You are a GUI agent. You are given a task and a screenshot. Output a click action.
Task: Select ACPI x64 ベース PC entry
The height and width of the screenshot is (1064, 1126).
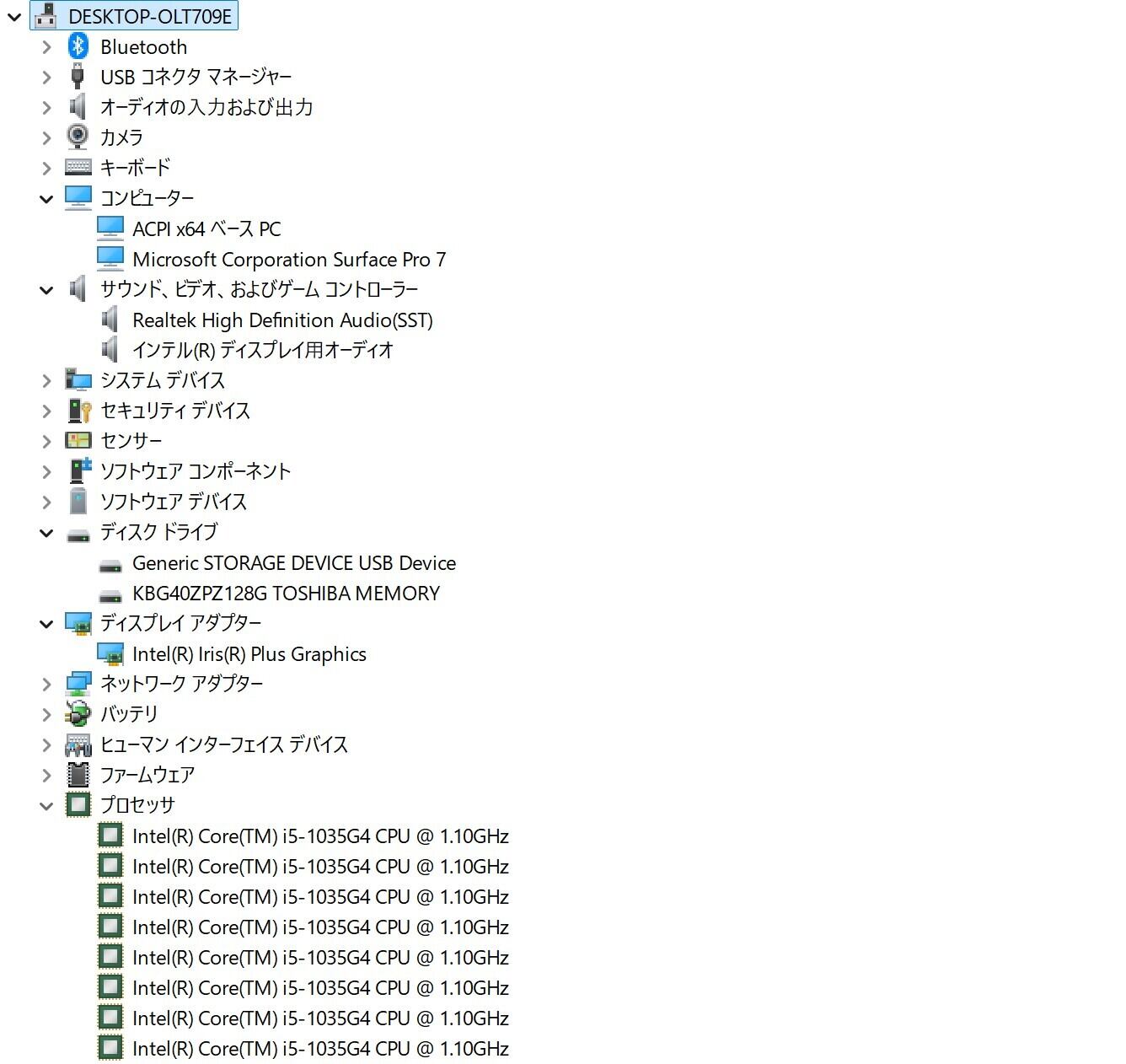pyautogui.click(x=206, y=228)
